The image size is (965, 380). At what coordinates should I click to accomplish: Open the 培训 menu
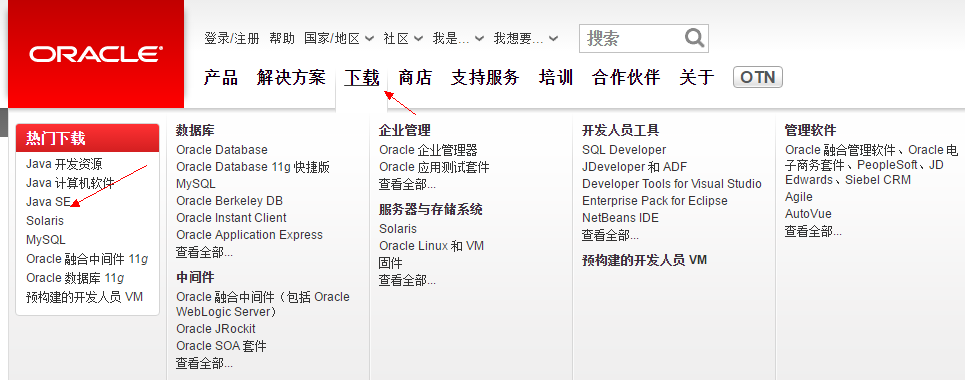(556, 78)
